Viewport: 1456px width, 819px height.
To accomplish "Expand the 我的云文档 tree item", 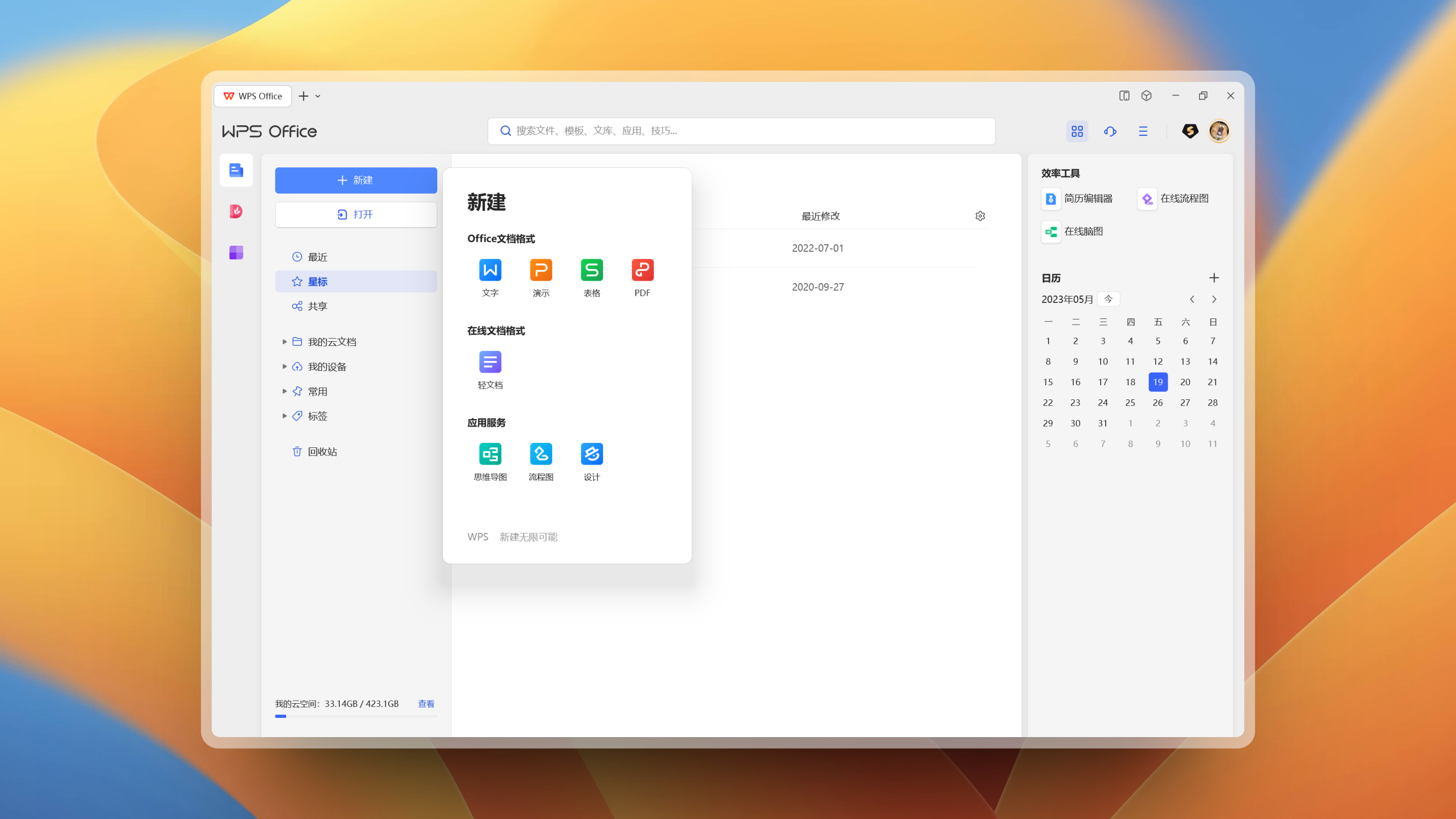I will click(284, 341).
